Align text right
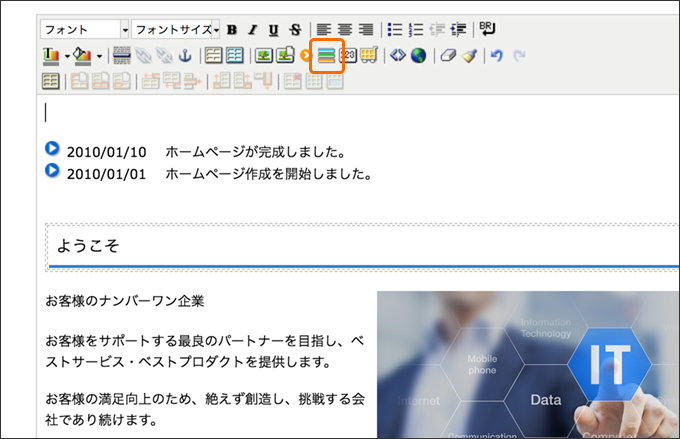The width and height of the screenshot is (680, 439). (366, 29)
